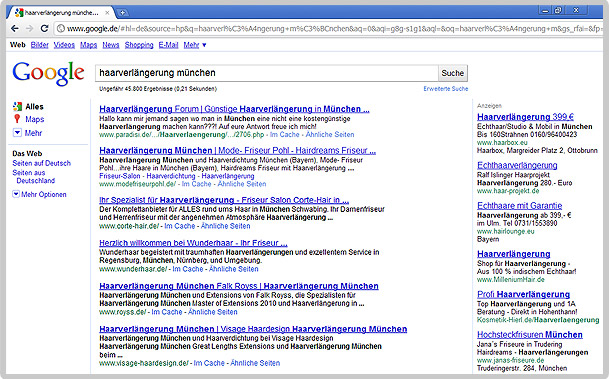Open Visage Haardesign result title
610x379 pixels.
click(253, 329)
